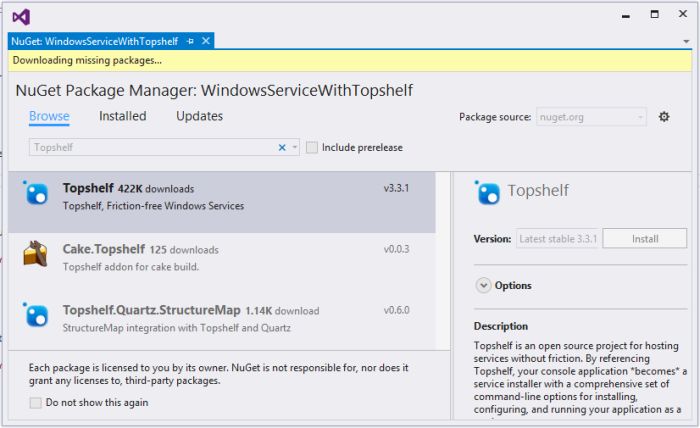
Task: Click the v0.0.3 version label
Action: click(396, 249)
